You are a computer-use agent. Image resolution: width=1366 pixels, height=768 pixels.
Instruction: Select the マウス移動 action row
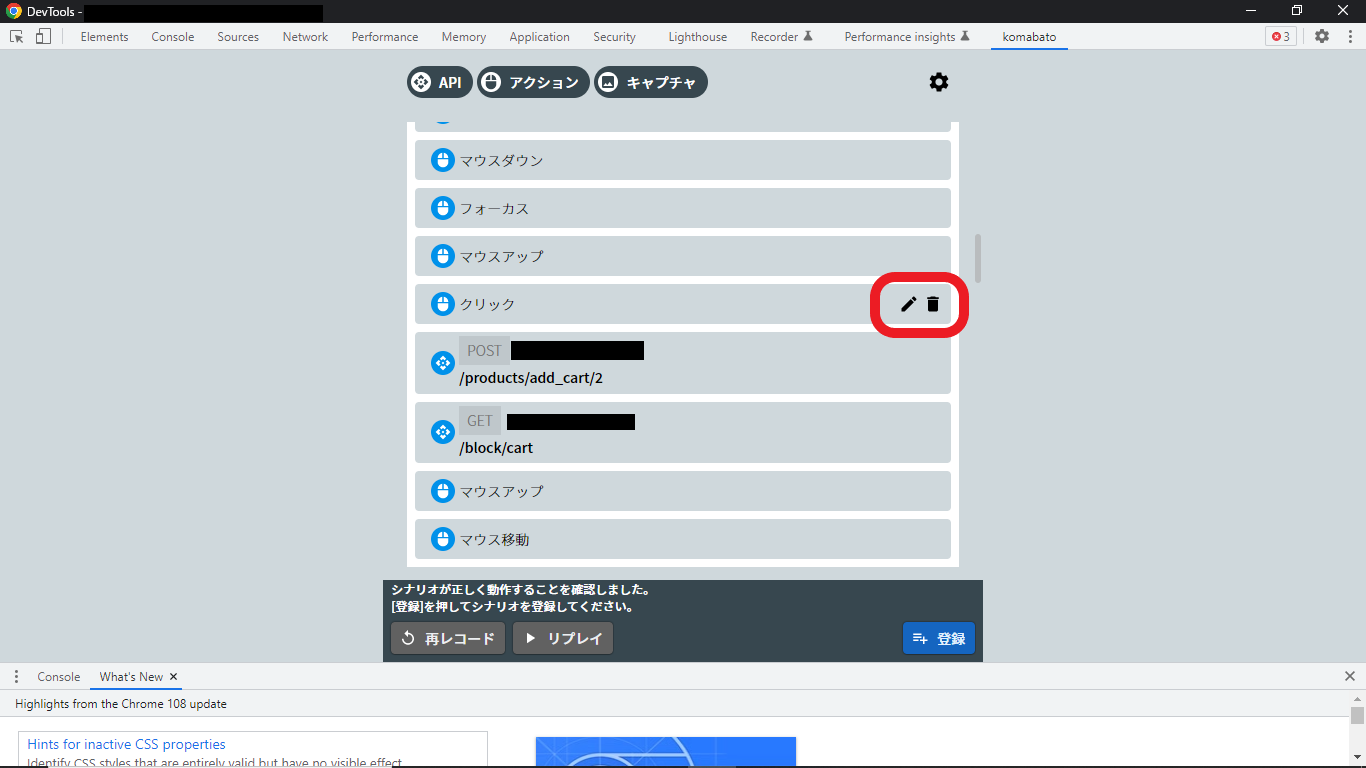682,539
